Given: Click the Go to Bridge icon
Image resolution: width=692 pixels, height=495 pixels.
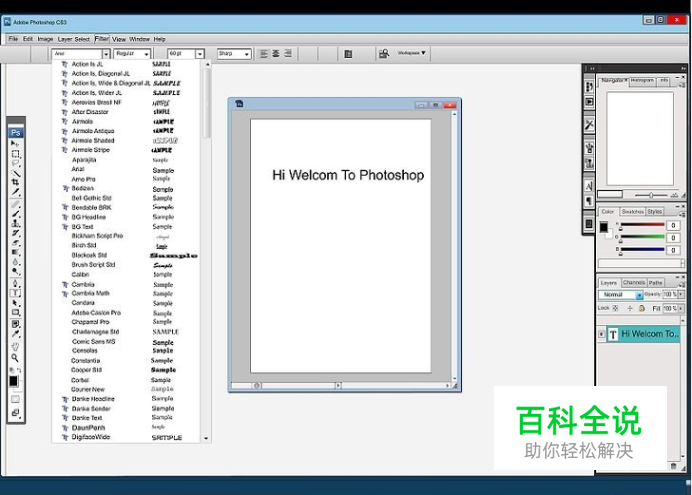Looking at the screenshot, I should coord(384,54).
